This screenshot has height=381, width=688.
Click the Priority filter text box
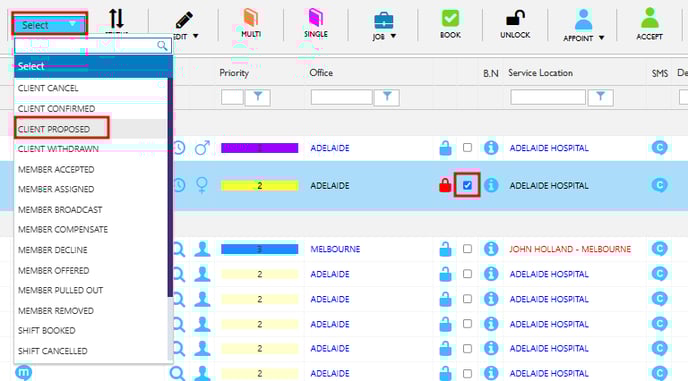(232, 97)
